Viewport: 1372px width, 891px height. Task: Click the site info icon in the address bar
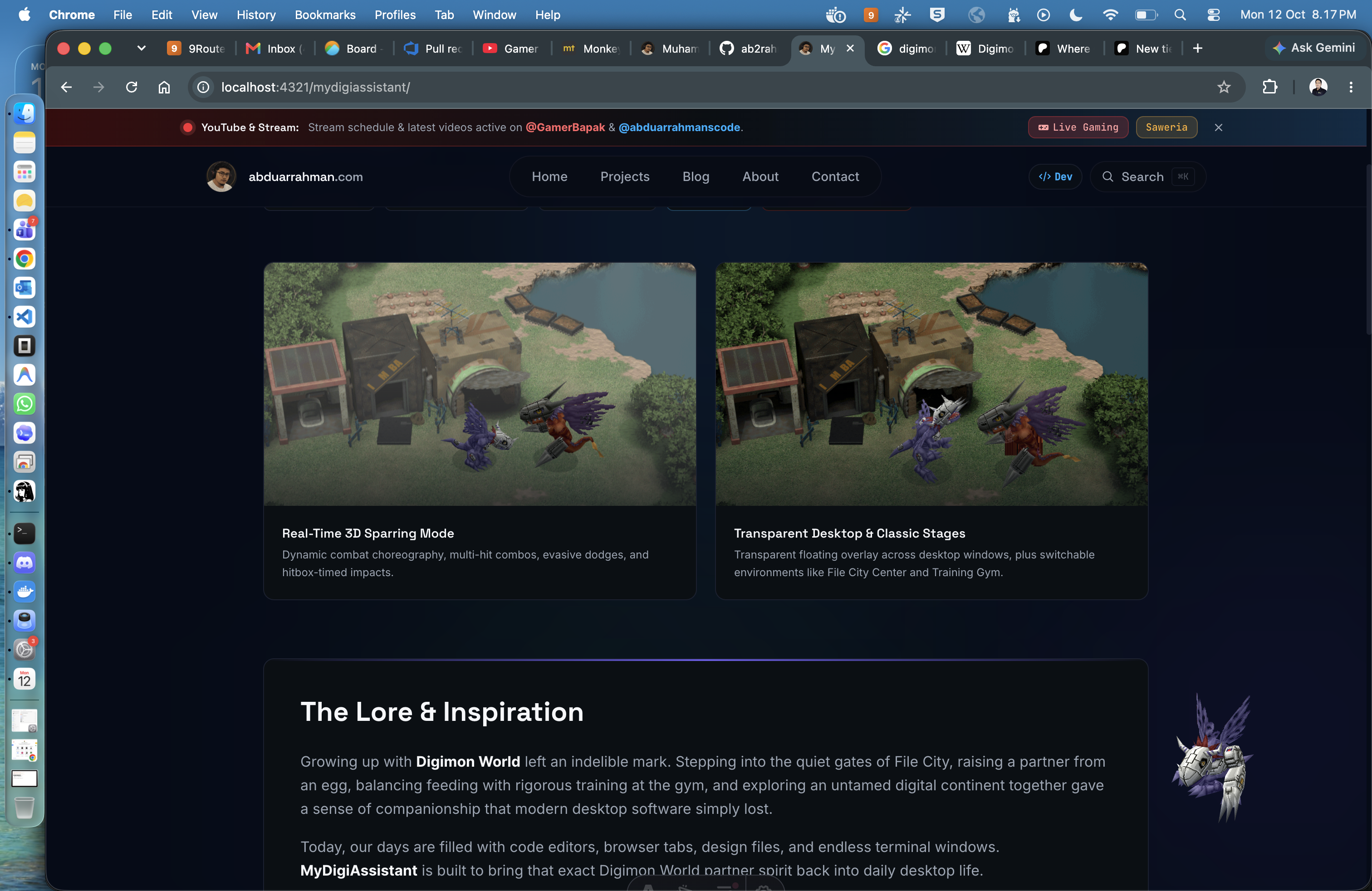coord(203,87)
